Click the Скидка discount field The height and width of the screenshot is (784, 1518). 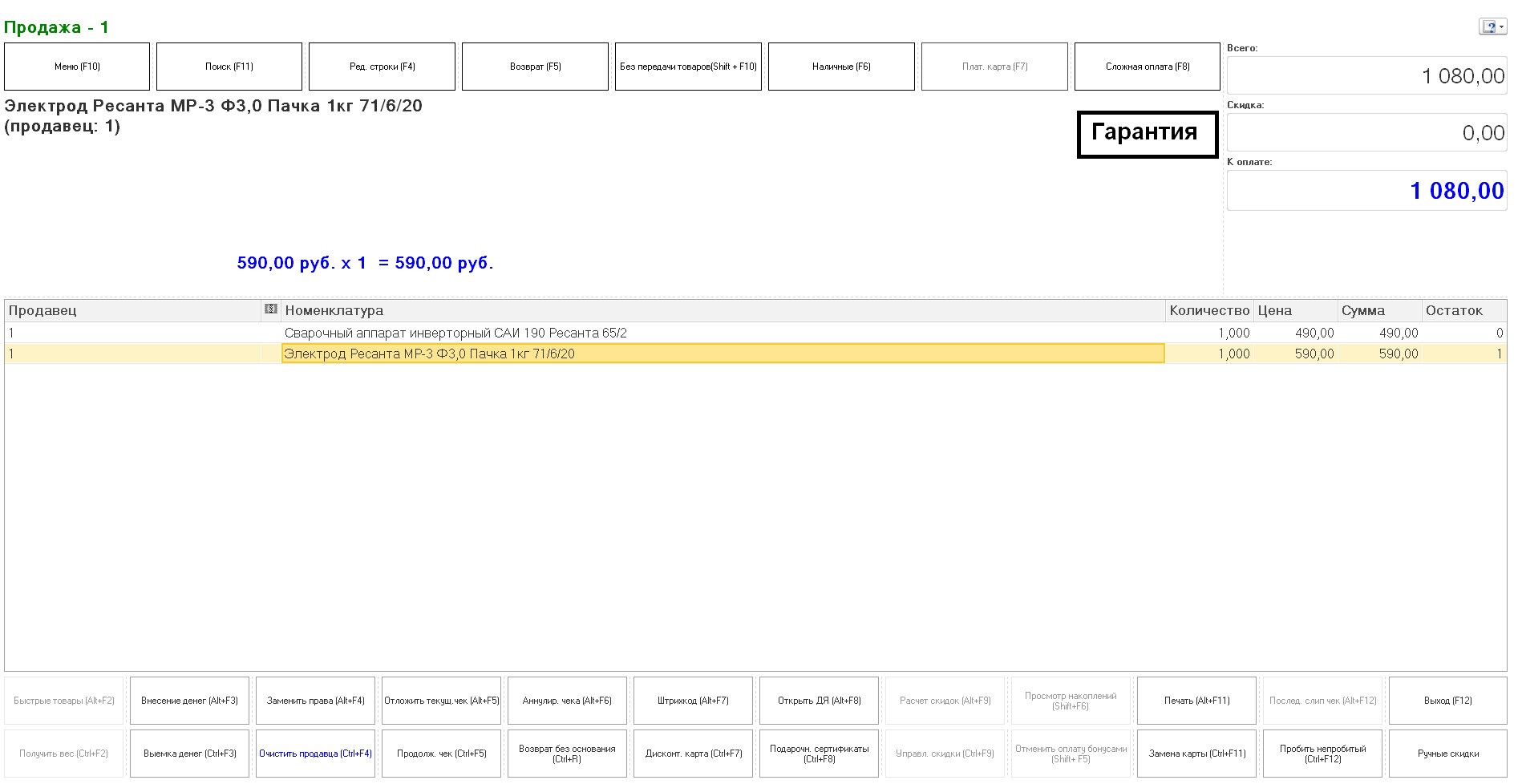tap(1366, 133)
